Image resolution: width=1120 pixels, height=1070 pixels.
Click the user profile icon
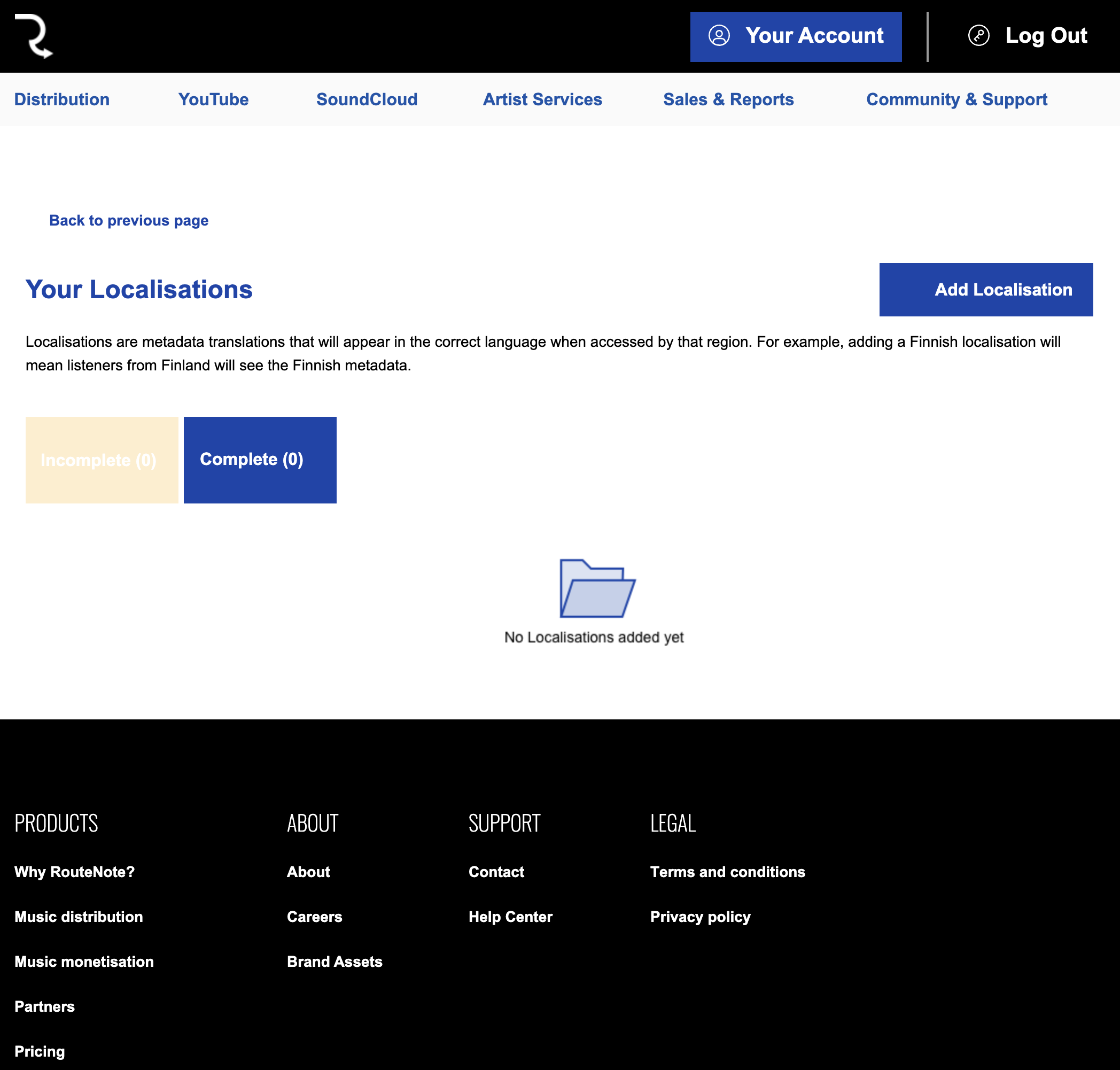click(719, 36)
